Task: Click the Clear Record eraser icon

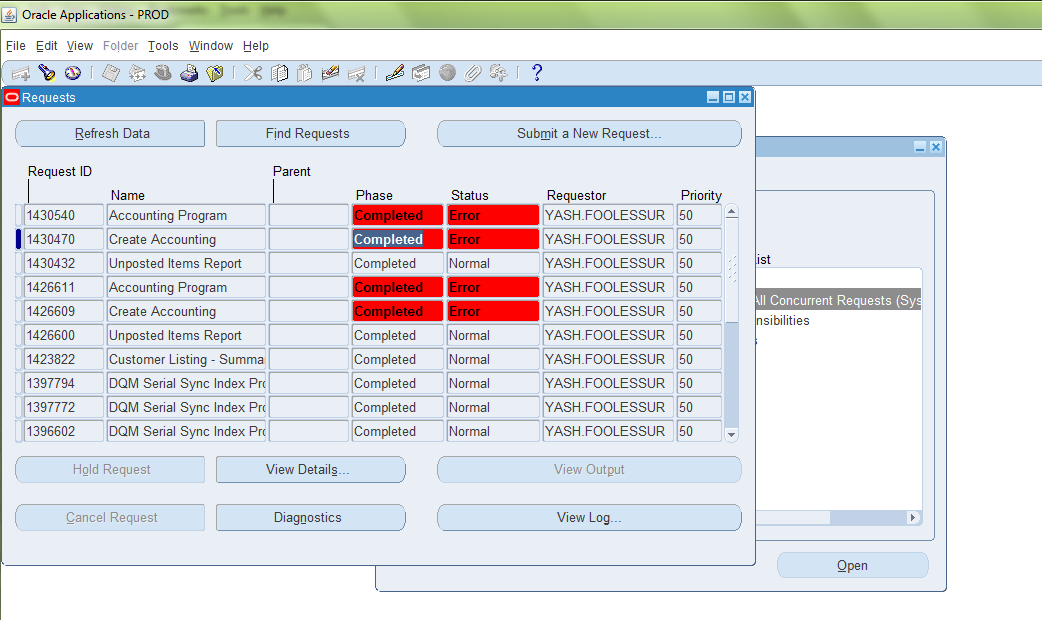Action: coord(331,73)
